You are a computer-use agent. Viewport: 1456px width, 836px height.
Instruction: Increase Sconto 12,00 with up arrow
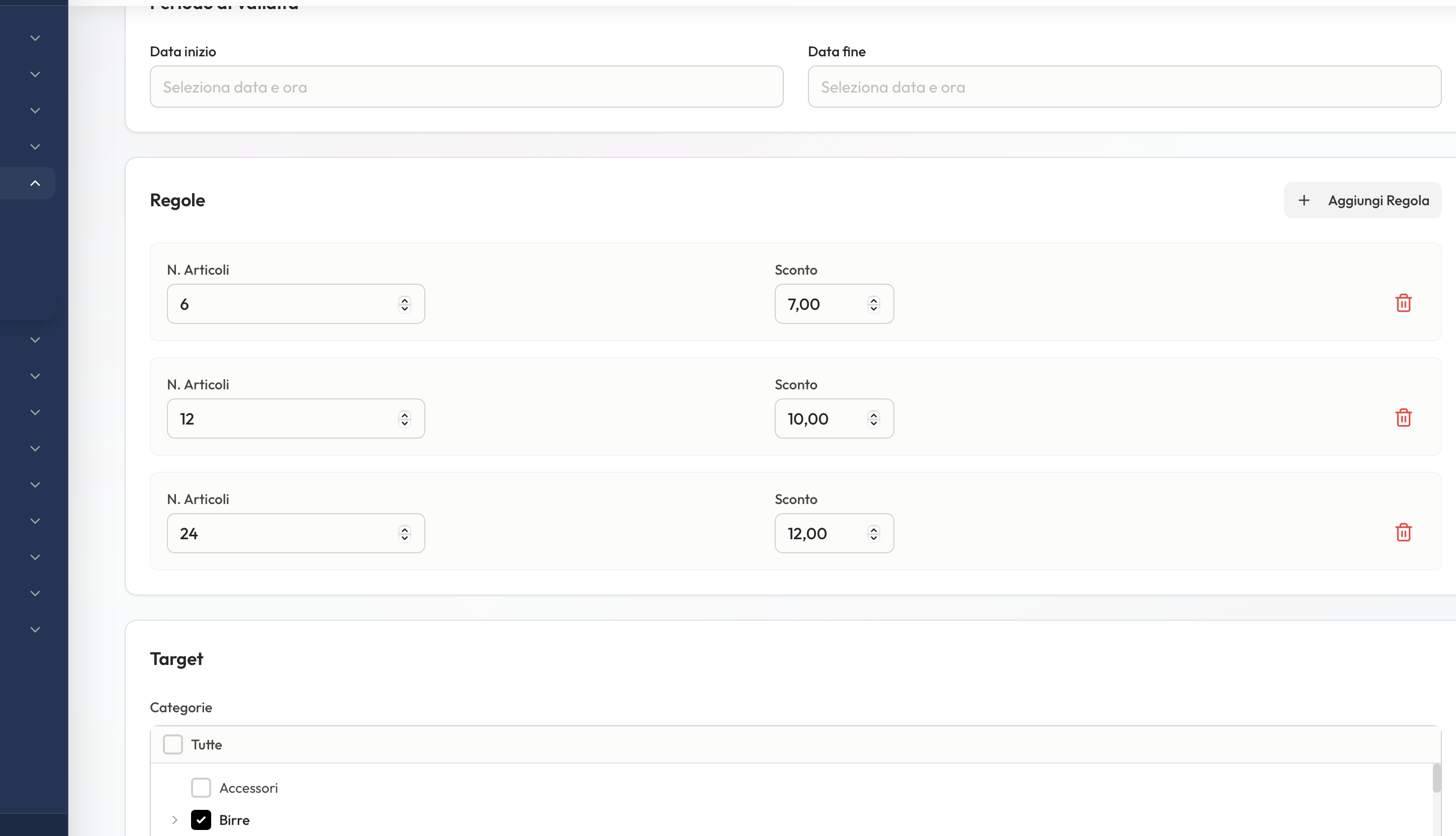click(873, 529)
